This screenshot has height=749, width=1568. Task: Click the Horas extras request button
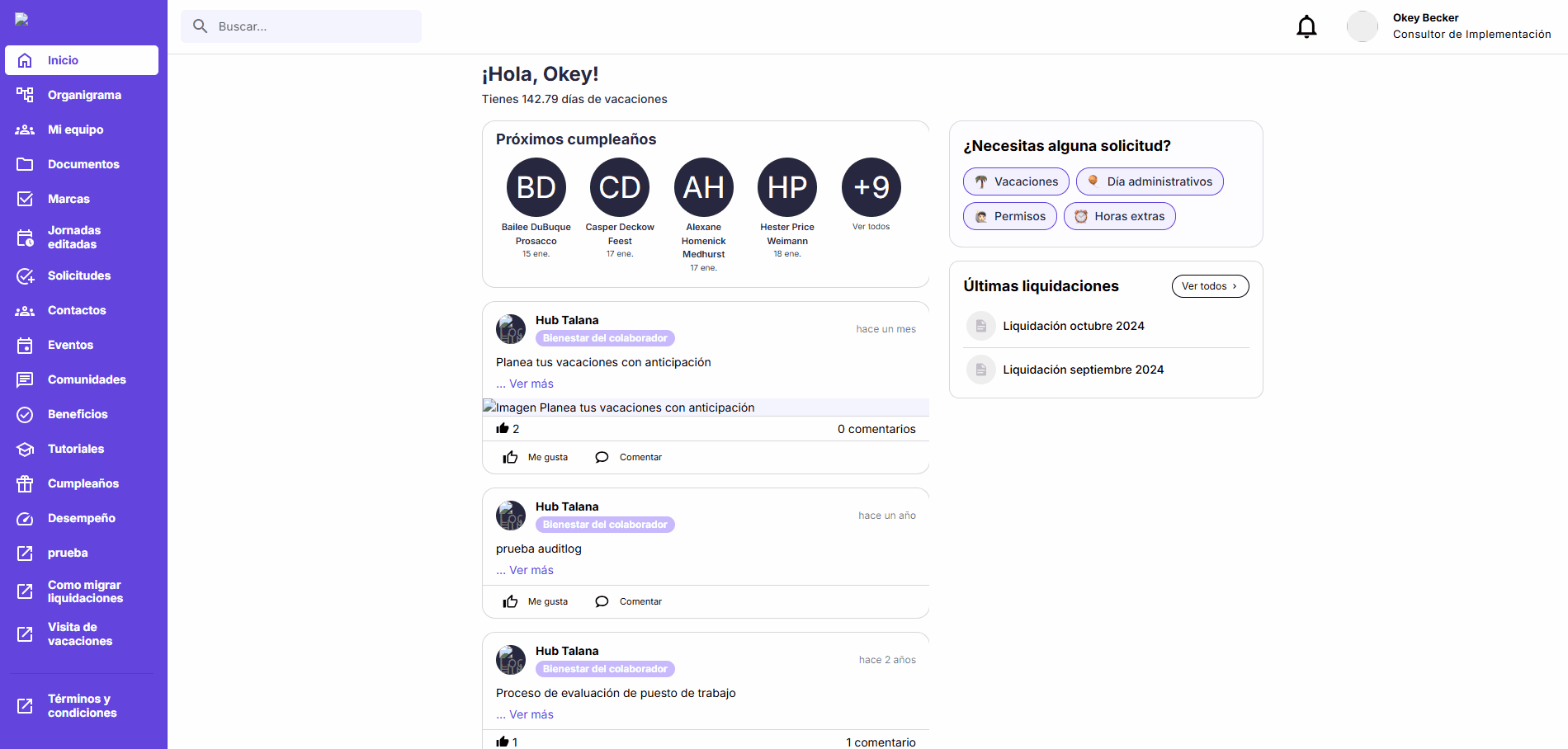[x=1120, y=216]
